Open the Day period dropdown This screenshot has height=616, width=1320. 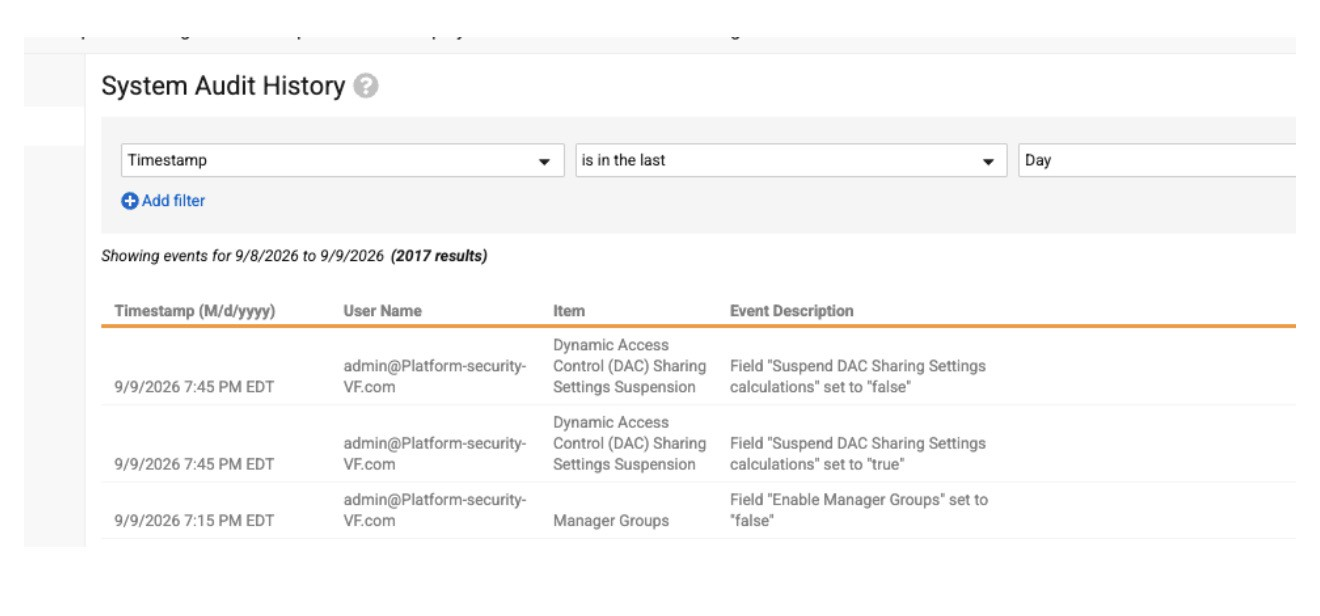pos(1157,161)
